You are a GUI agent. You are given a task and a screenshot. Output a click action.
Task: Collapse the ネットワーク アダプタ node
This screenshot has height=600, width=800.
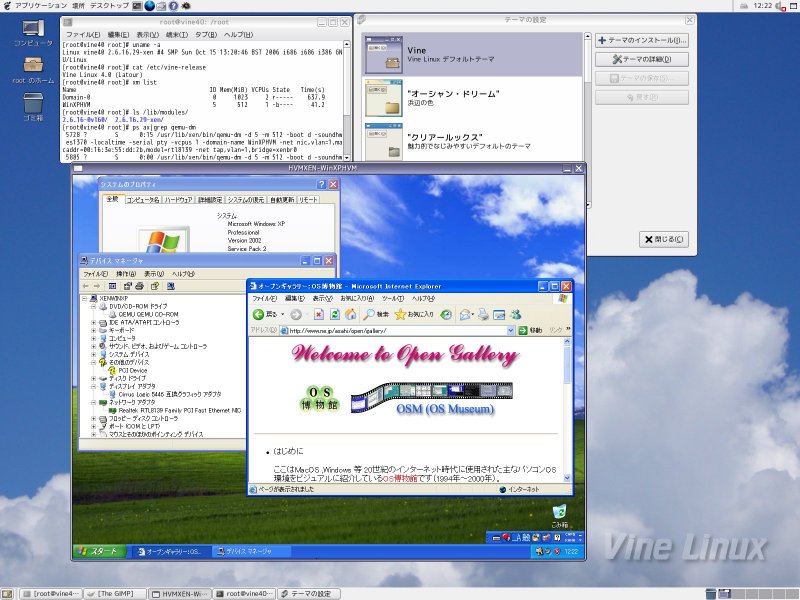click(x=94, y=402)
